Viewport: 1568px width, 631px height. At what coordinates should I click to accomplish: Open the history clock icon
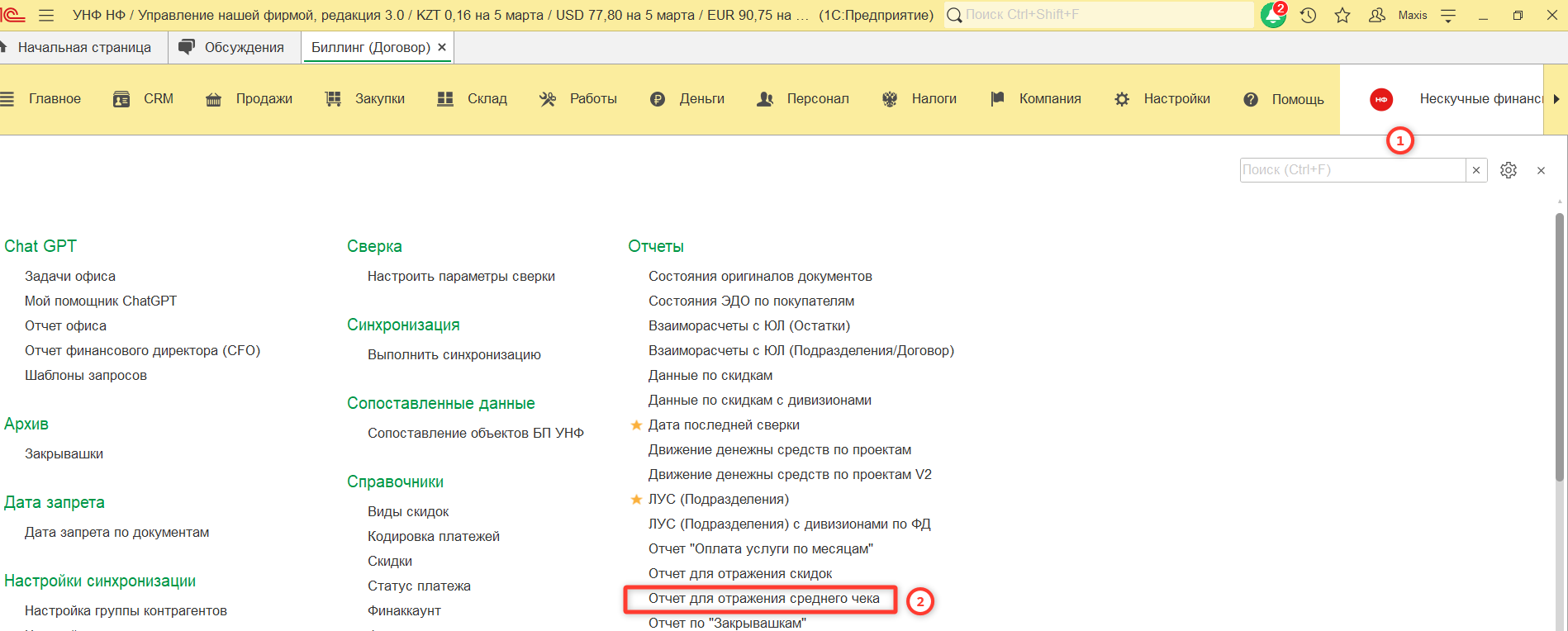[x=1308, y=15]
